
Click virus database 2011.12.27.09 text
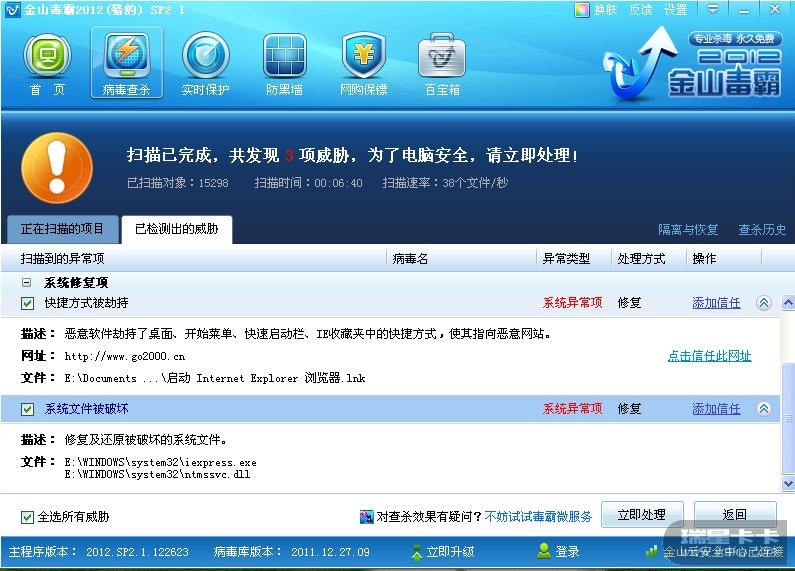click(330, 552)
